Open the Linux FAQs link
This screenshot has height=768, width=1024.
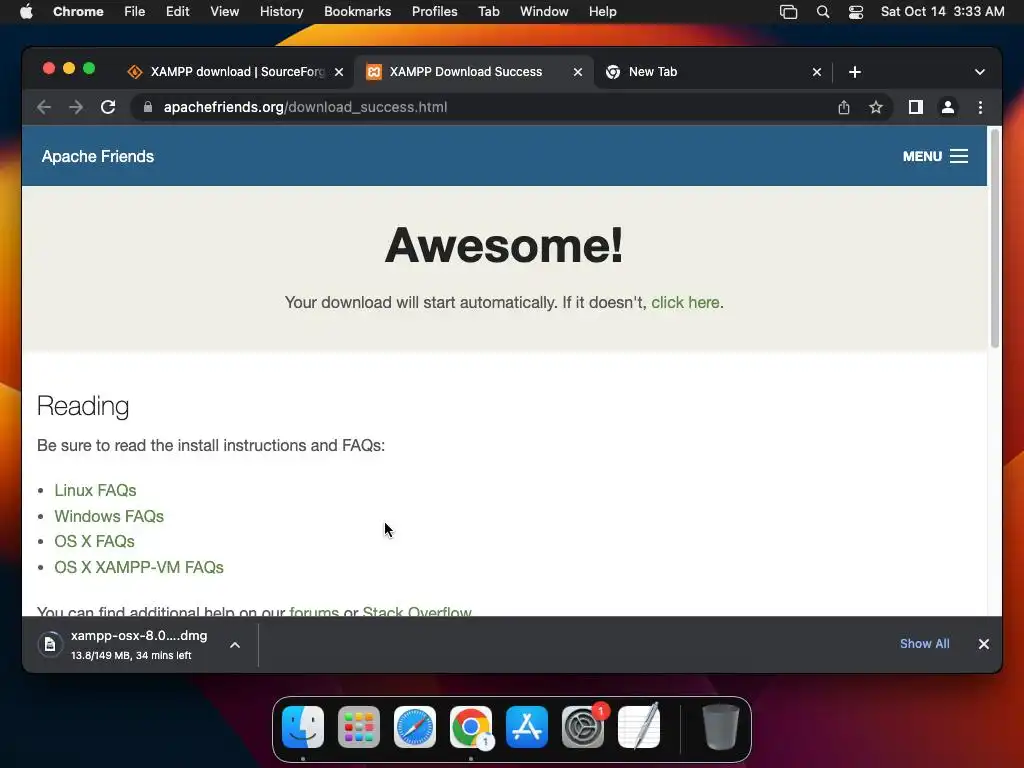95,490
